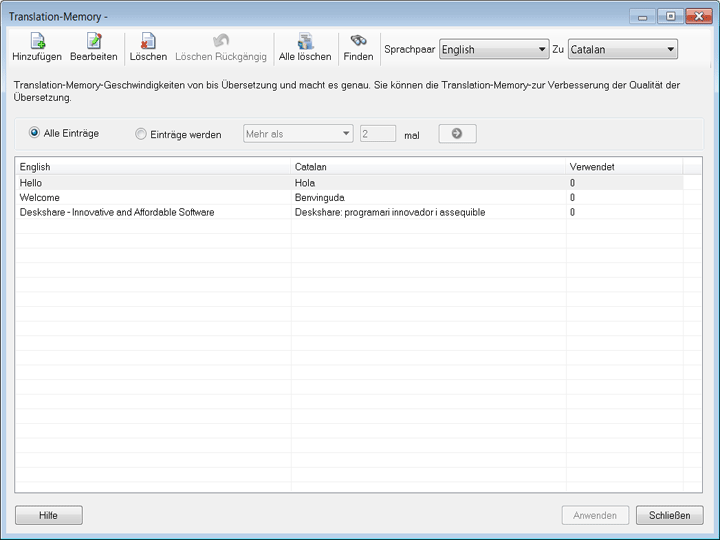Click the Schließen button
720x540 pixels.
pyautogui.click(x=669, y=515)
